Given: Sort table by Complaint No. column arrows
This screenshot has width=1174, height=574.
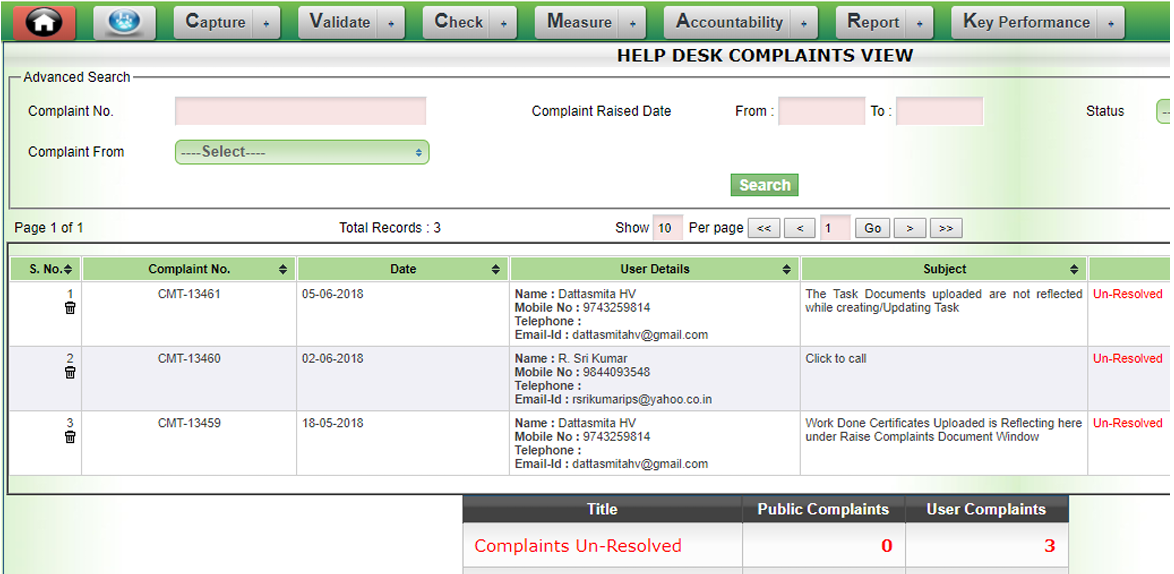Looking at the screenshot, I should pos(283,270).
